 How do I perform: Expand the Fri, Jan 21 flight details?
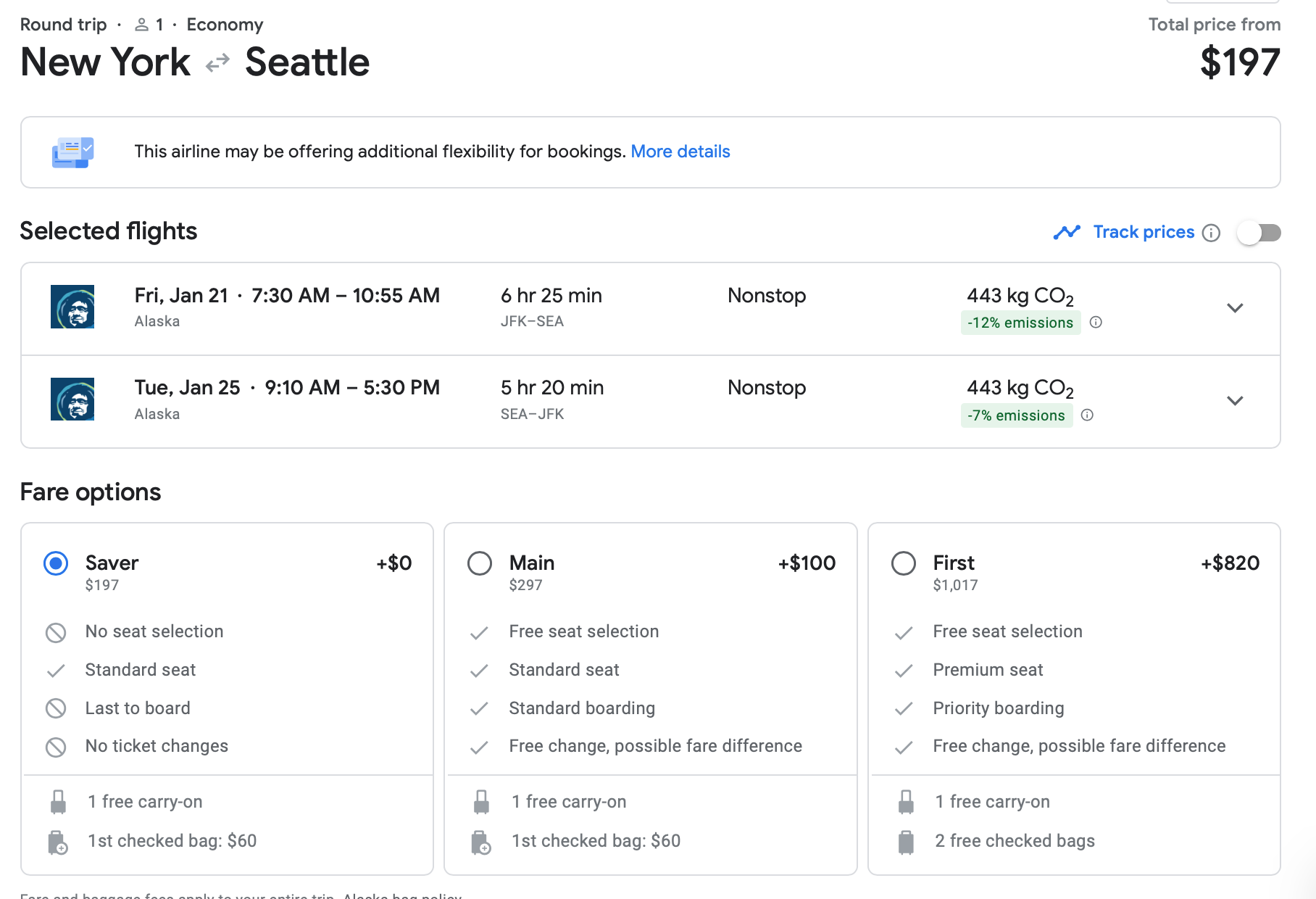tap(1235, 308)
